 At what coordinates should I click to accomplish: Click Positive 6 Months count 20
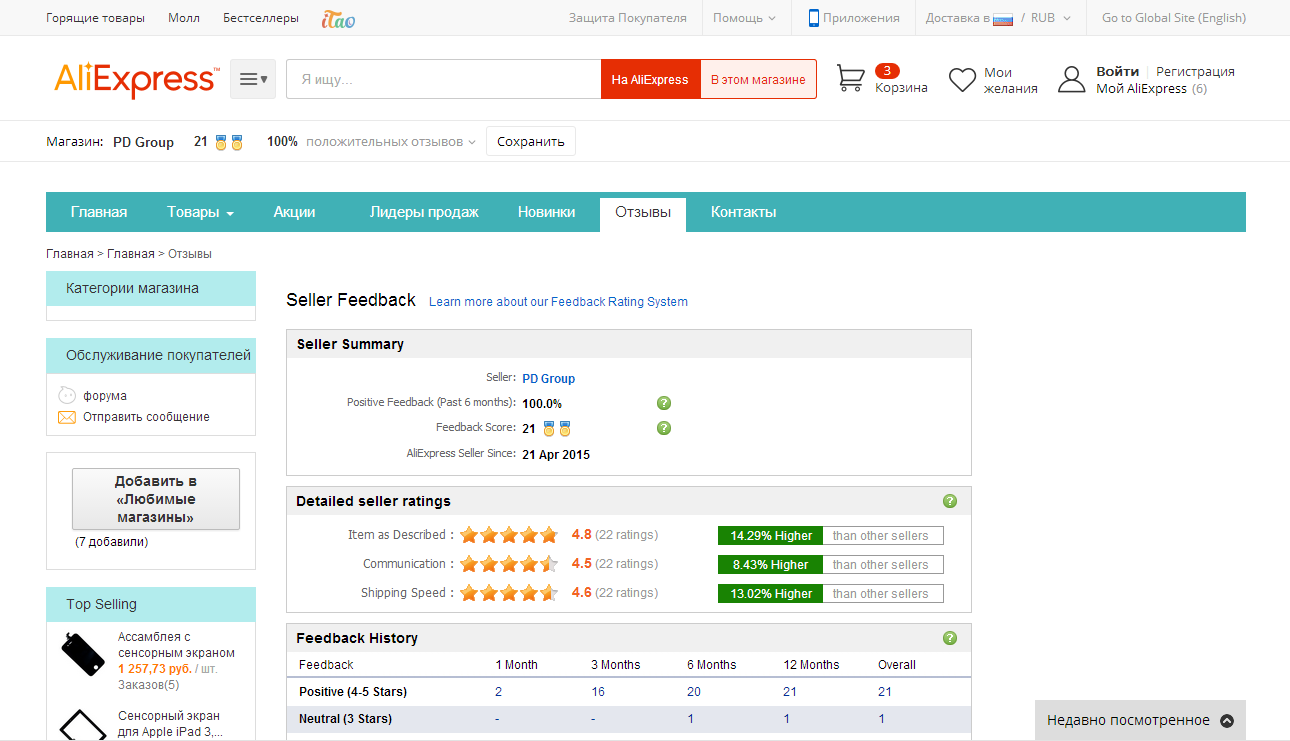(x=694, y=691)
